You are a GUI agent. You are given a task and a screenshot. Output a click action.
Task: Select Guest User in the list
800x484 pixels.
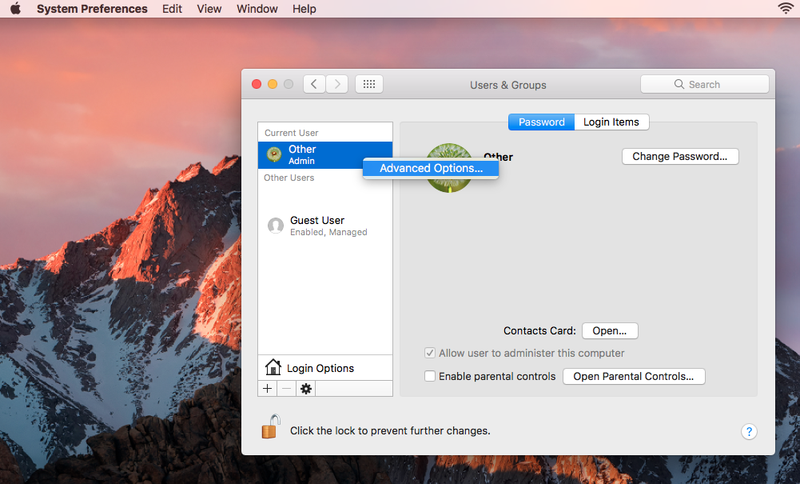325,225
